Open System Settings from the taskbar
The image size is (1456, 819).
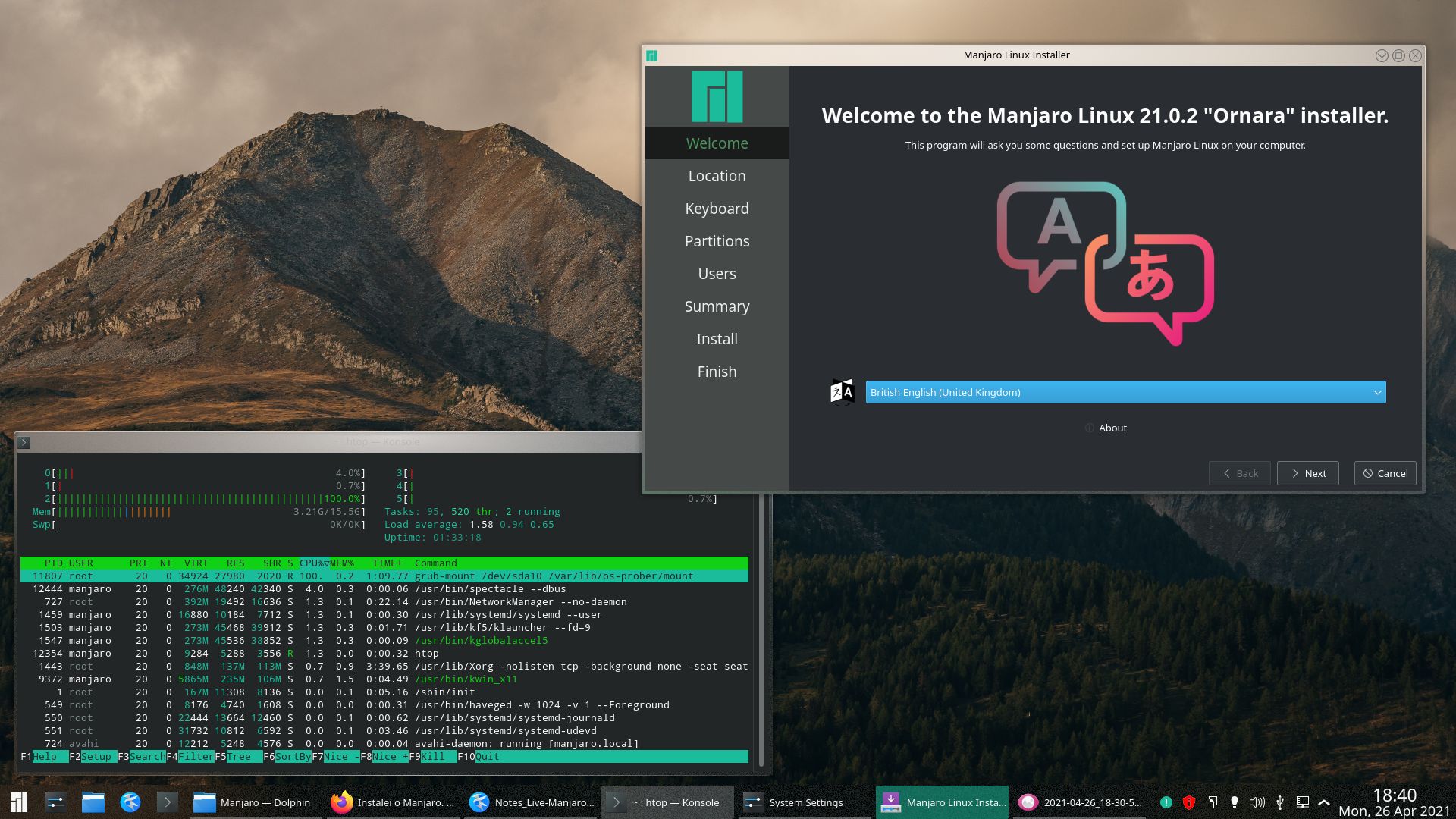[806, 802]
